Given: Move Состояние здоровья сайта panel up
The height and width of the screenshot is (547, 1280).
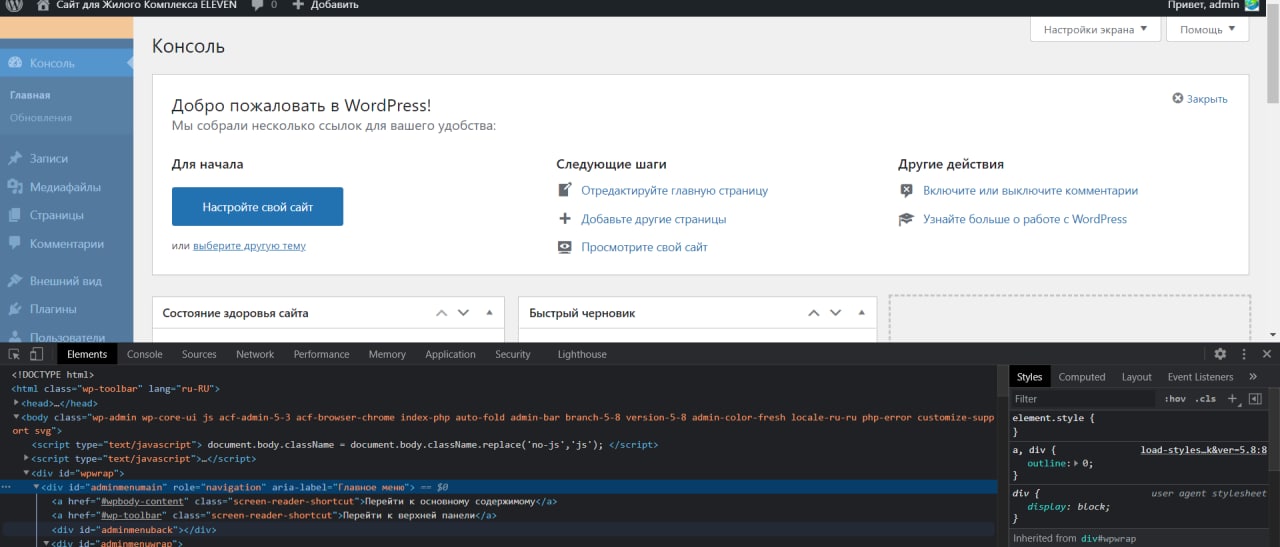Looking at the screenshot, I should [443, 313].
